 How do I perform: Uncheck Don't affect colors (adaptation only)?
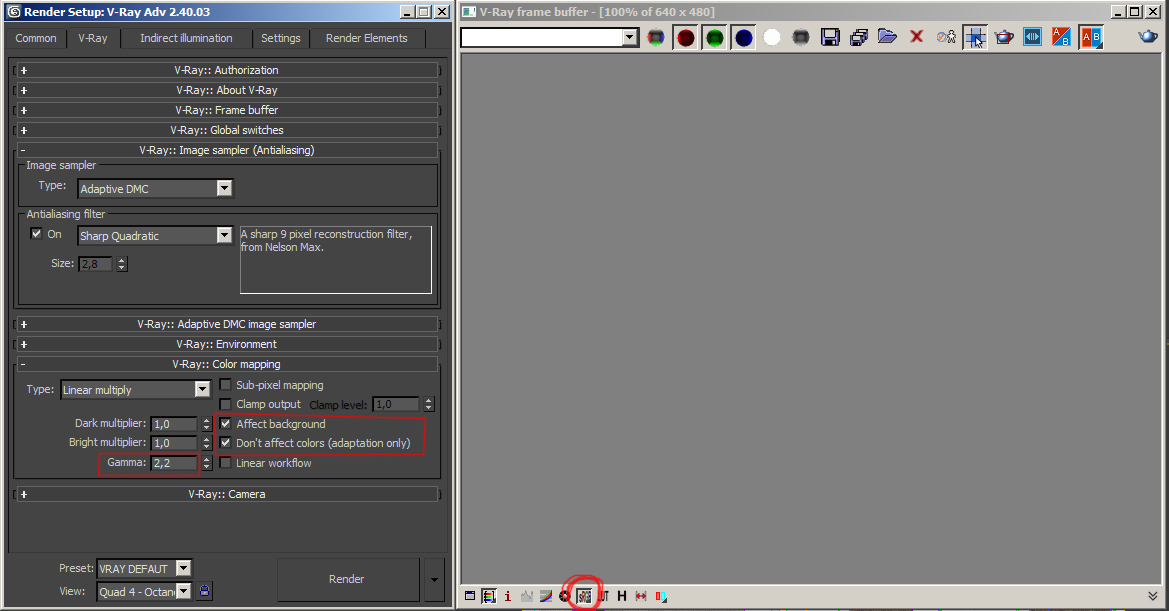225,443
